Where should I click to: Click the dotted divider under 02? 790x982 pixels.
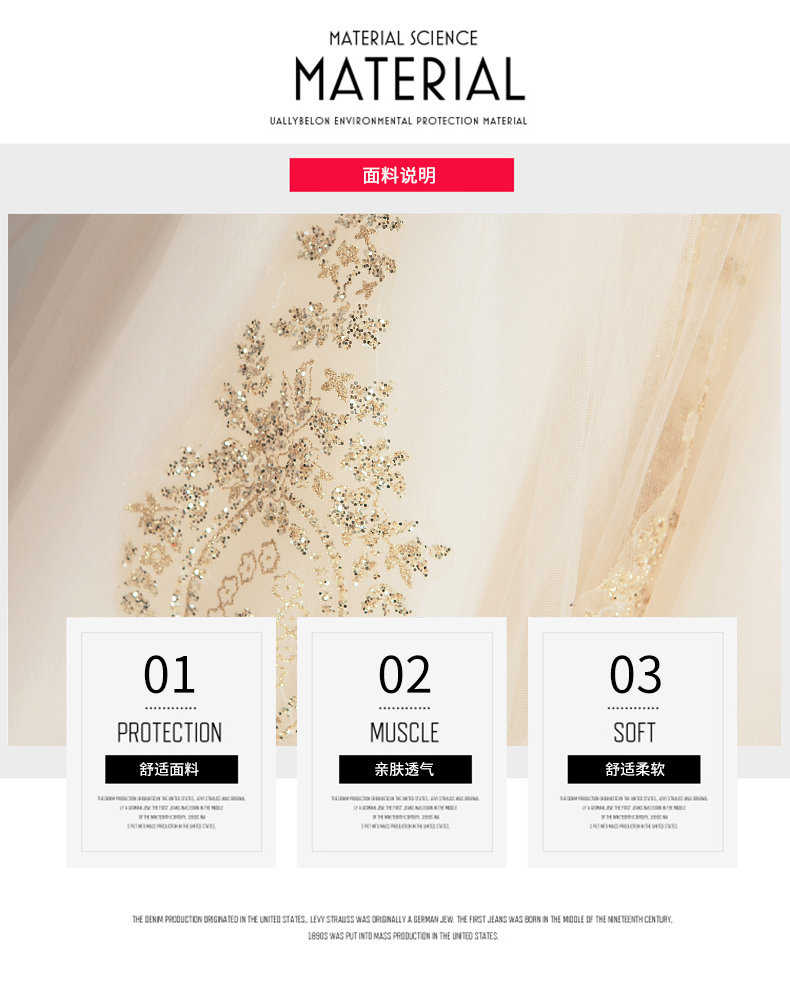405,708
